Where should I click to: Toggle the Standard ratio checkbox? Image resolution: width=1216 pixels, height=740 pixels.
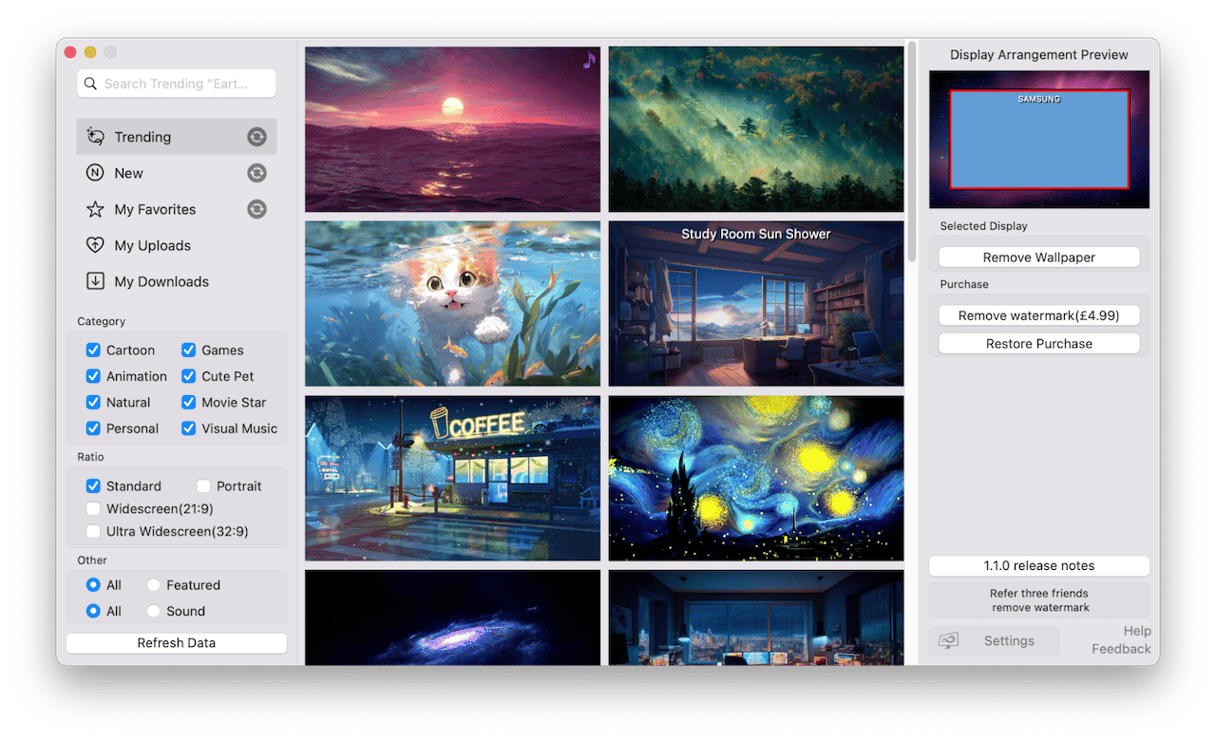tap(93, 486)
